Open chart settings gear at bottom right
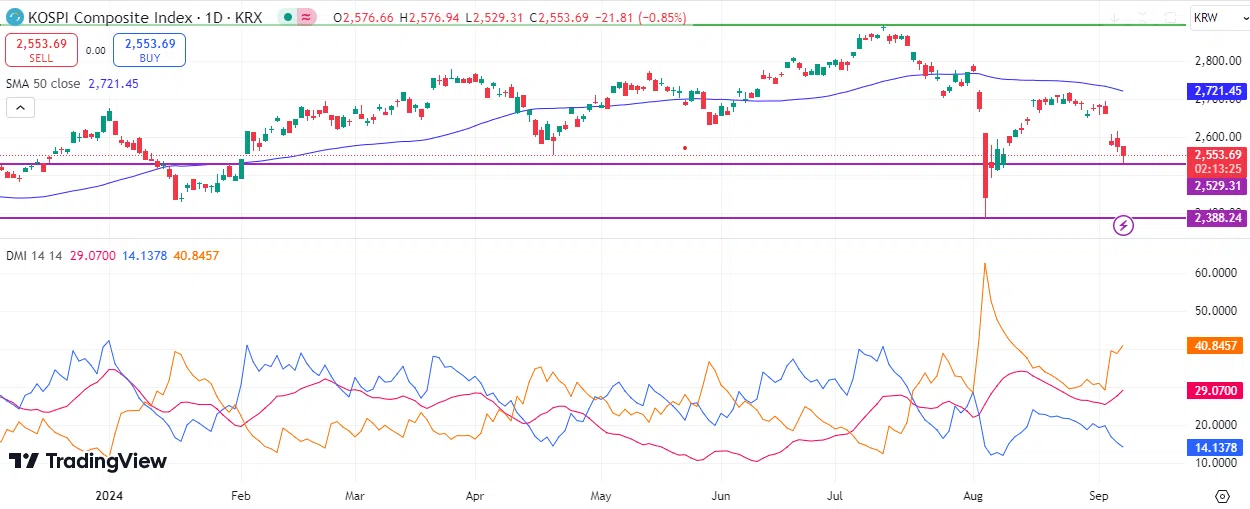1250x509 pixels. coord(1222,495)
